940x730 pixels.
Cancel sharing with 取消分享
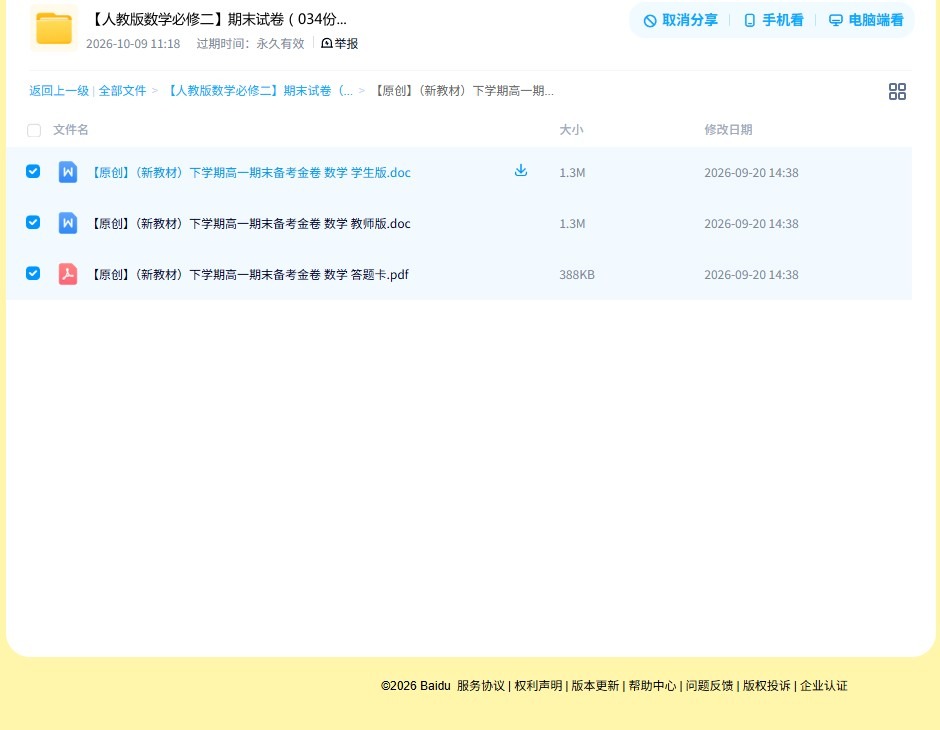click(680, 20)
